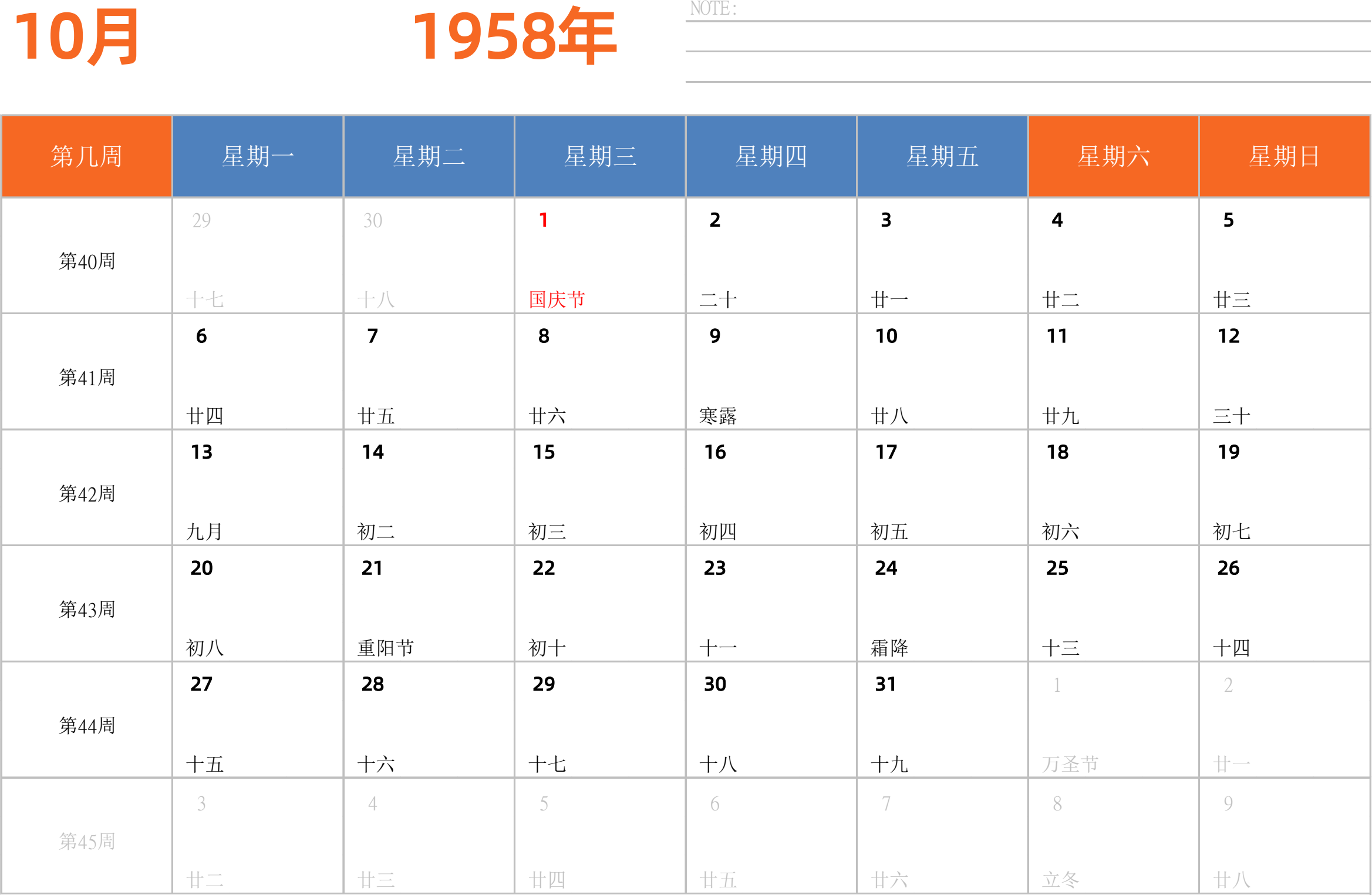Select the 星期一 column header

(x=258, y=156)
